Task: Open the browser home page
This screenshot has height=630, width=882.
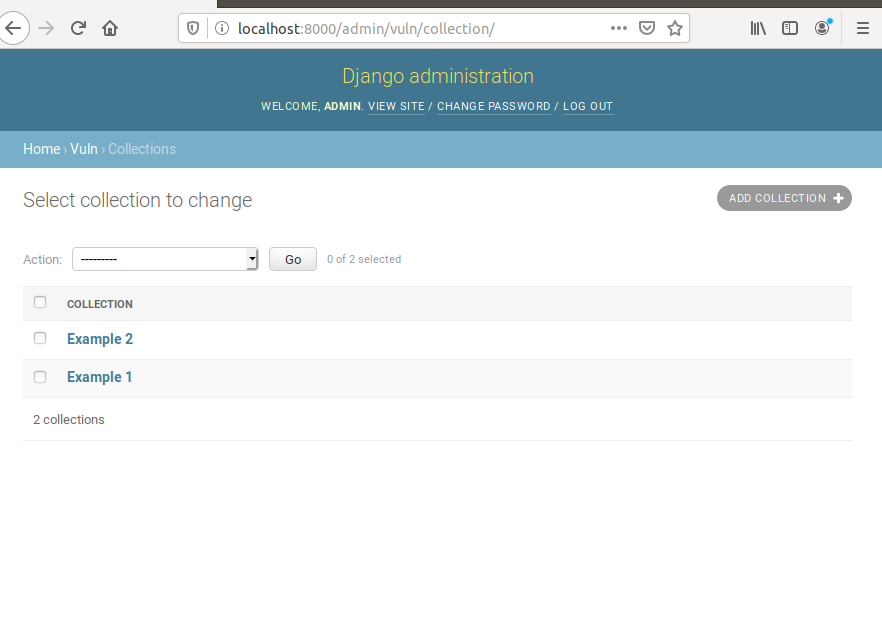Action: 110,28
